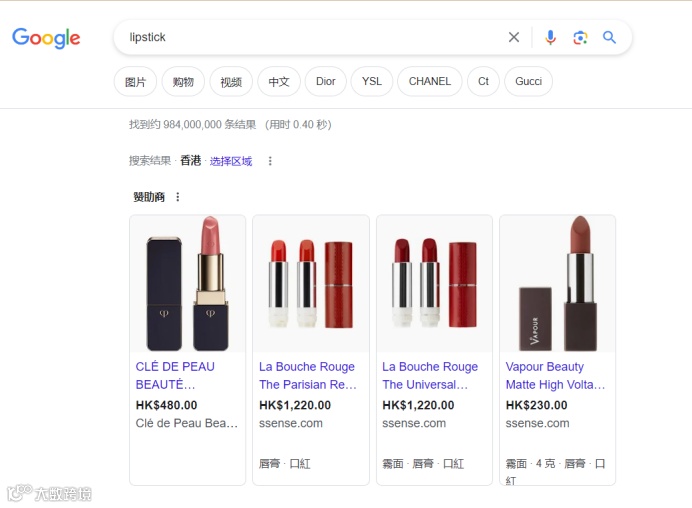Viewport: 692px width, 508px height.
Task: Select the Gucci filter chip
Action: coord(528,81)
